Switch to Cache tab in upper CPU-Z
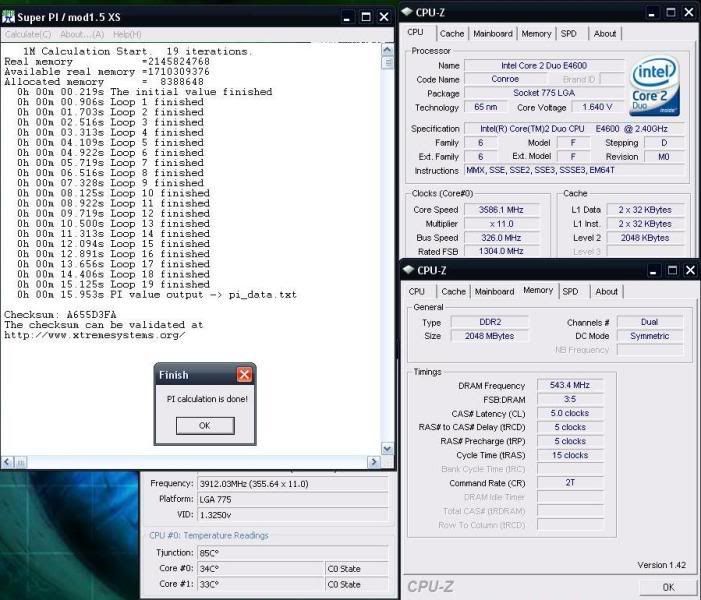The image size is (701, 600). [x=452, y=33]
